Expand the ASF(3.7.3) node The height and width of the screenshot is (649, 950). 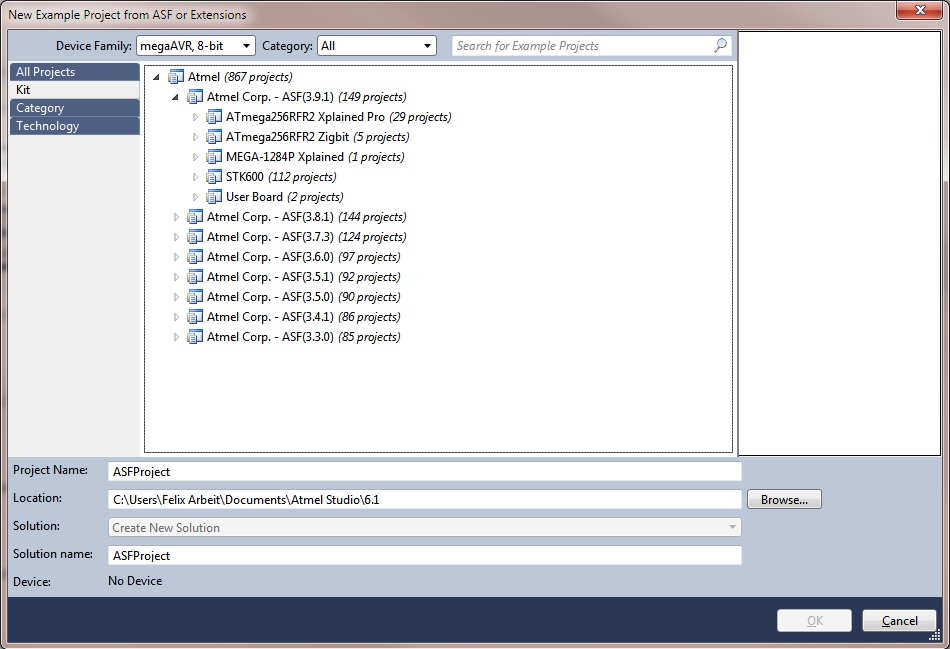tap(176, 237)
